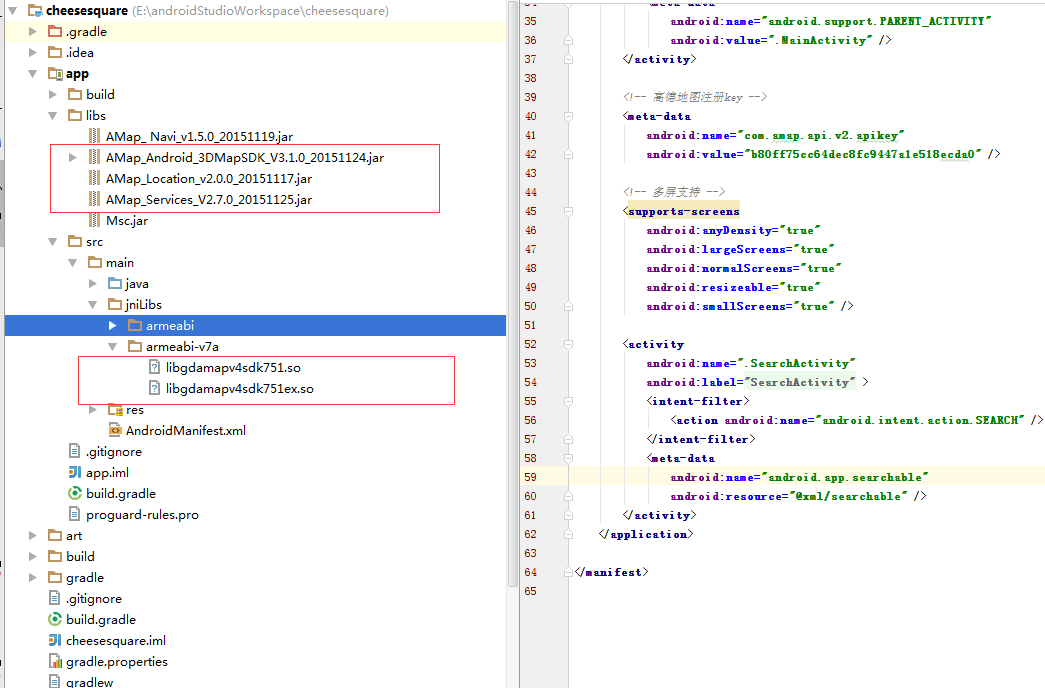
Task: Fold the amap apikey meta-data at line 40
Action: coord(568,116)
